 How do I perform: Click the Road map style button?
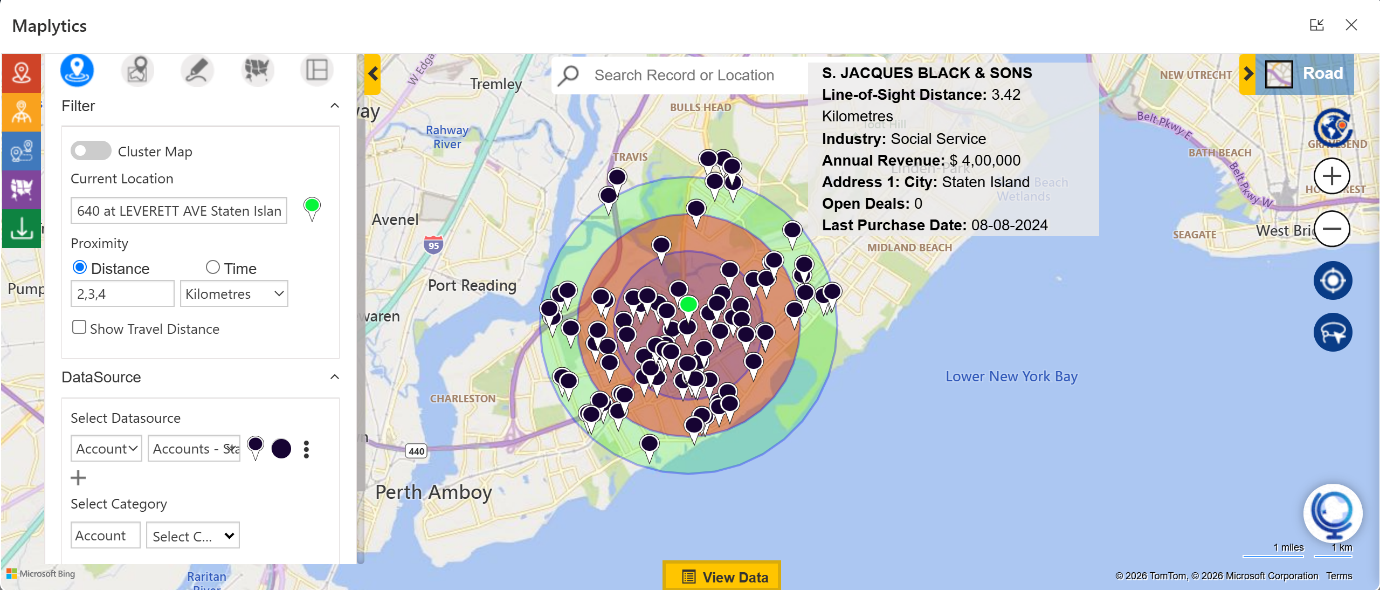click(1305, 74)
